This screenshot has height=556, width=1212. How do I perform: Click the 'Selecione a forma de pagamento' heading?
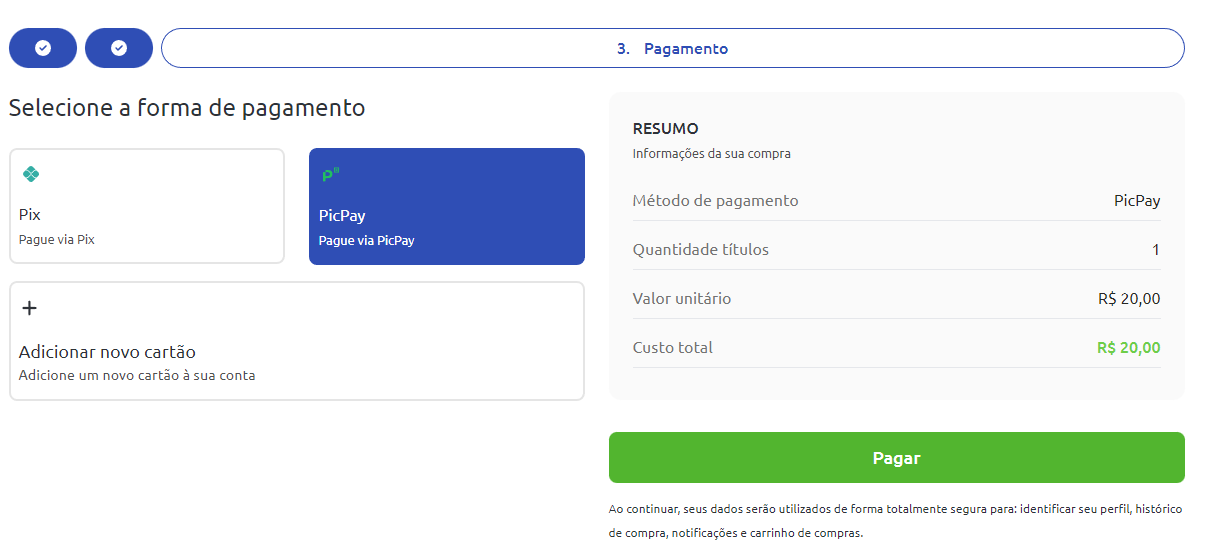(187, 107)
